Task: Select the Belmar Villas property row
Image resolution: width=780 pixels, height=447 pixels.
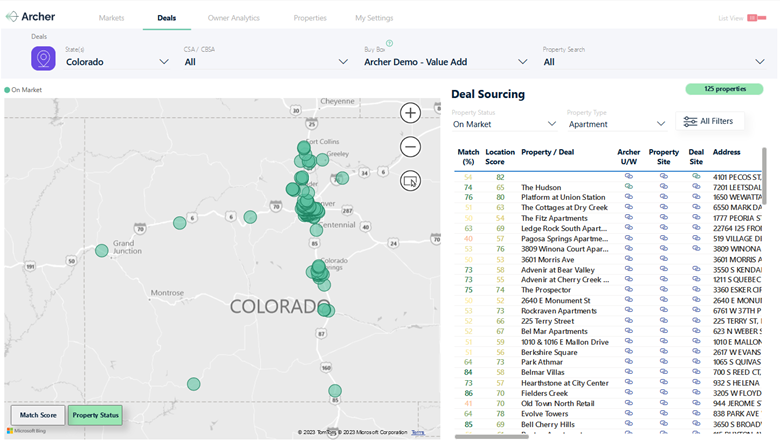Action: [x=609, y=372]
